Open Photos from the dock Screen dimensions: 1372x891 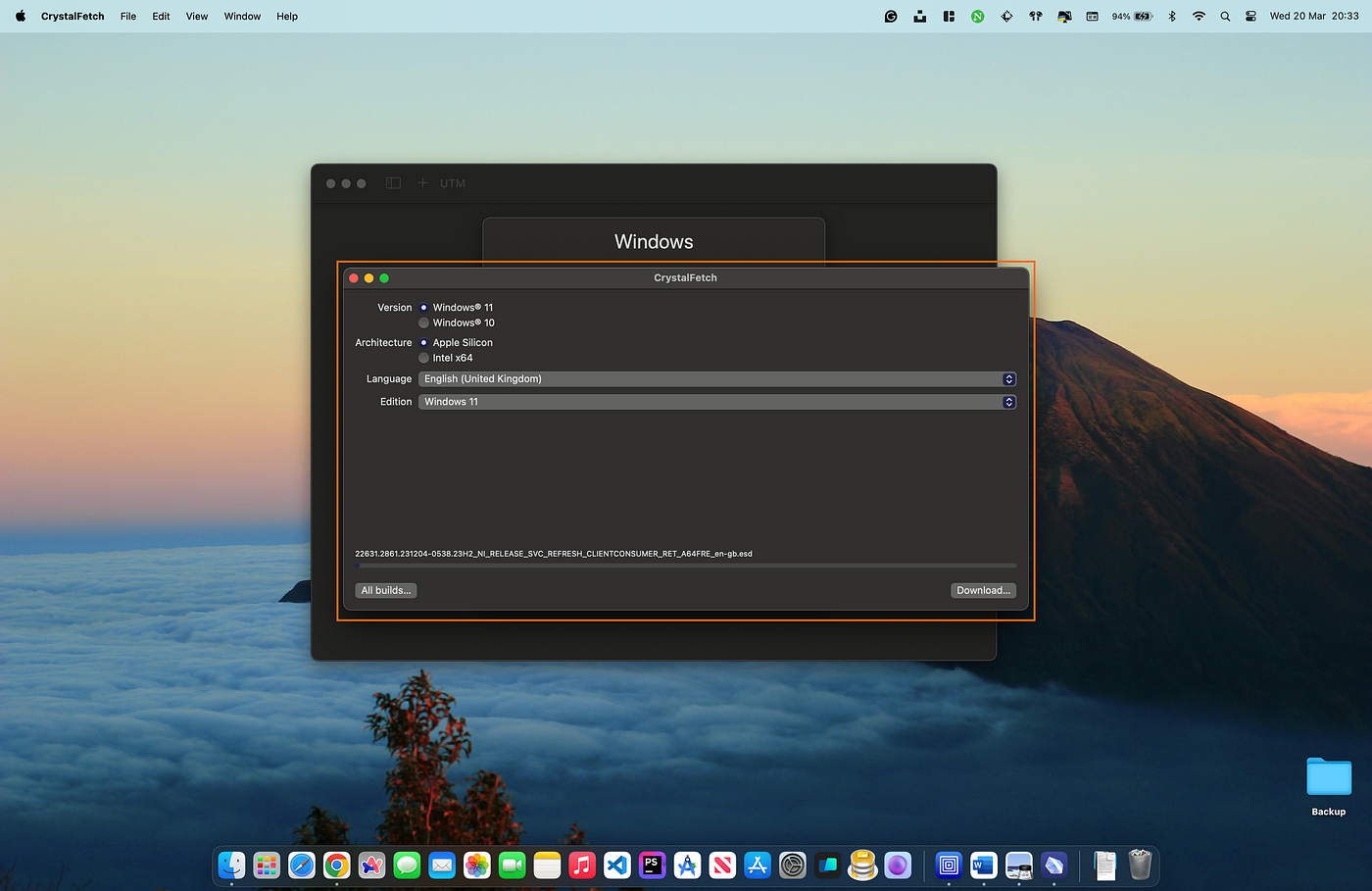pos(477,865)
